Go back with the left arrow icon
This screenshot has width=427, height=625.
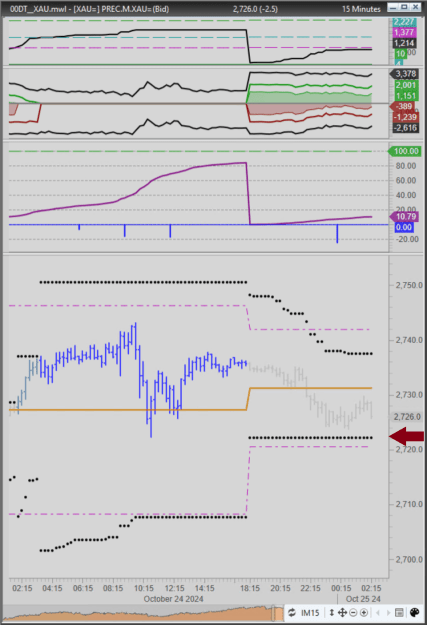pyautogui.click(x=377, y=612)
